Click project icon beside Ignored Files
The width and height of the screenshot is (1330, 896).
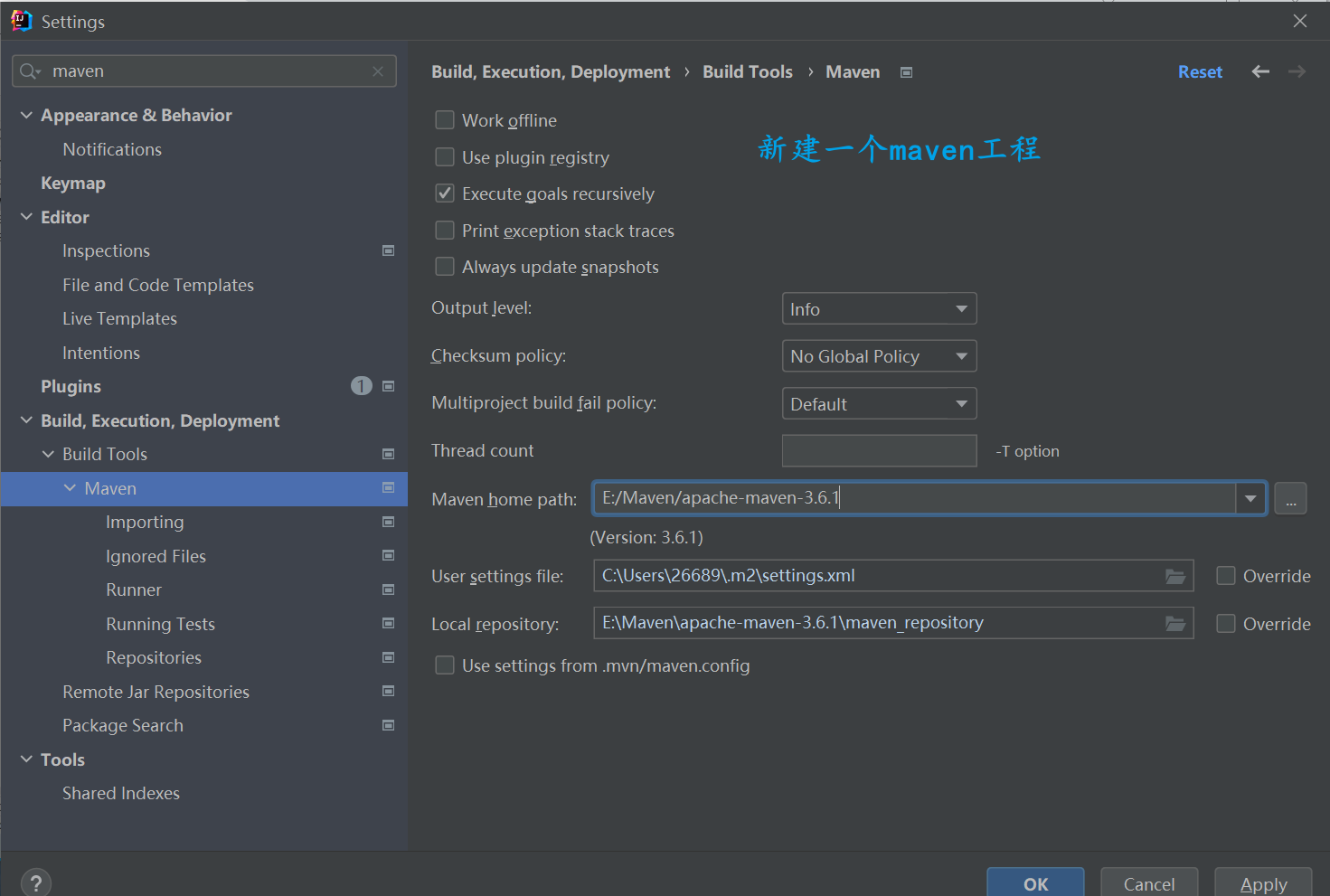click(388, 556)
